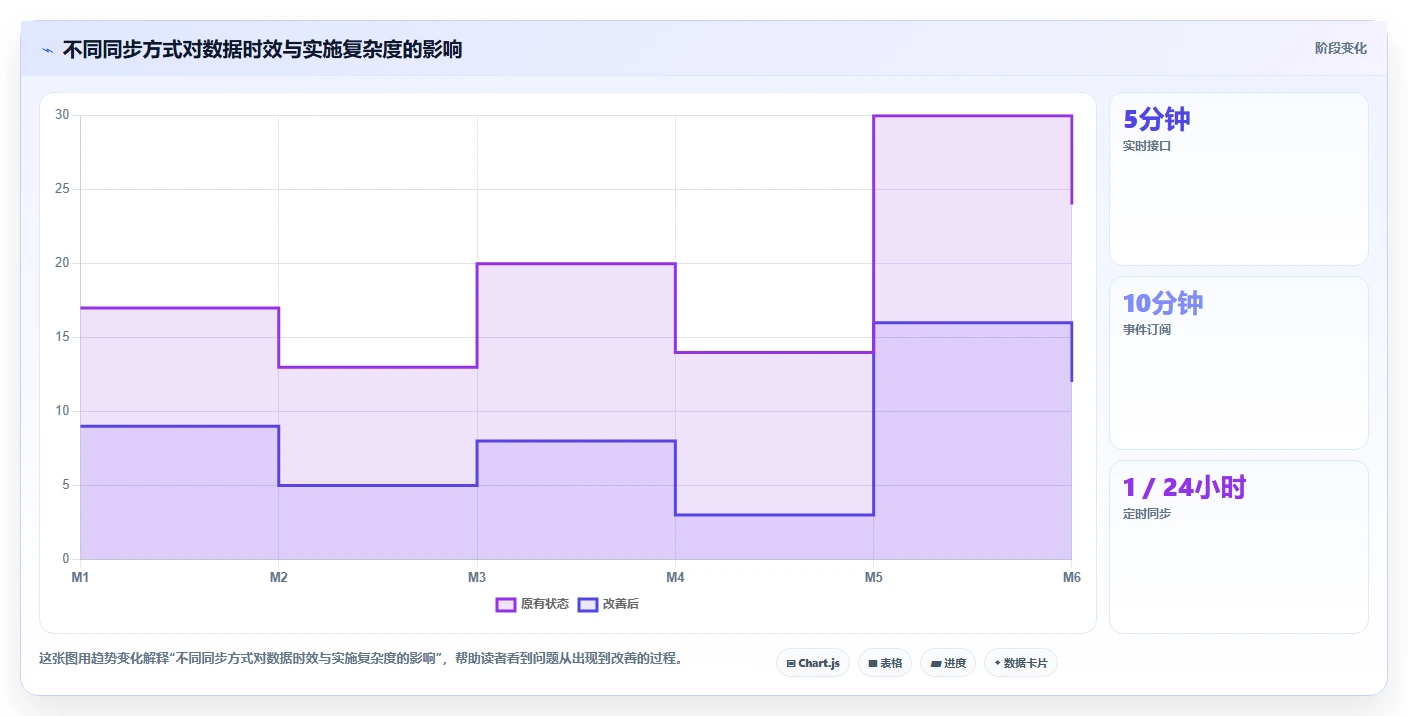Click the lightning icon beside the title

click(48, 50)
